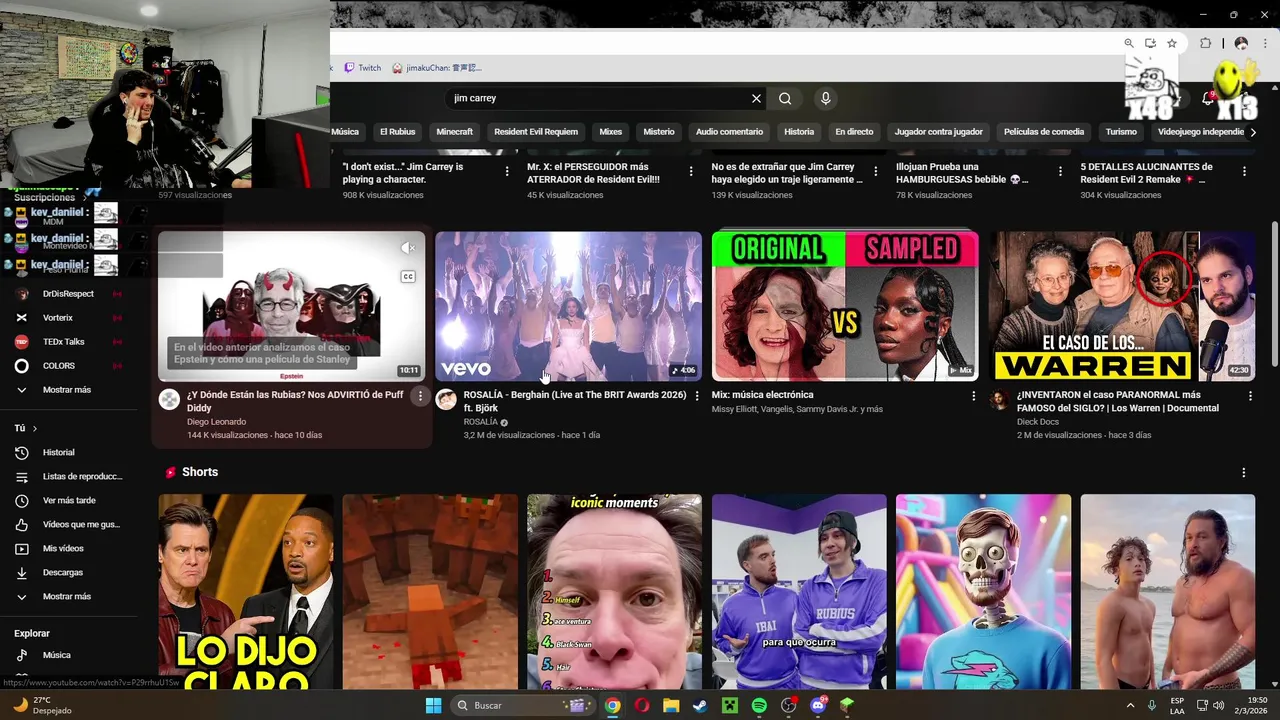Image resolution: width=1280 pixels, height=720 pixels.
Task: Open the Puff Diddy video title
Action: coord(295,401)
